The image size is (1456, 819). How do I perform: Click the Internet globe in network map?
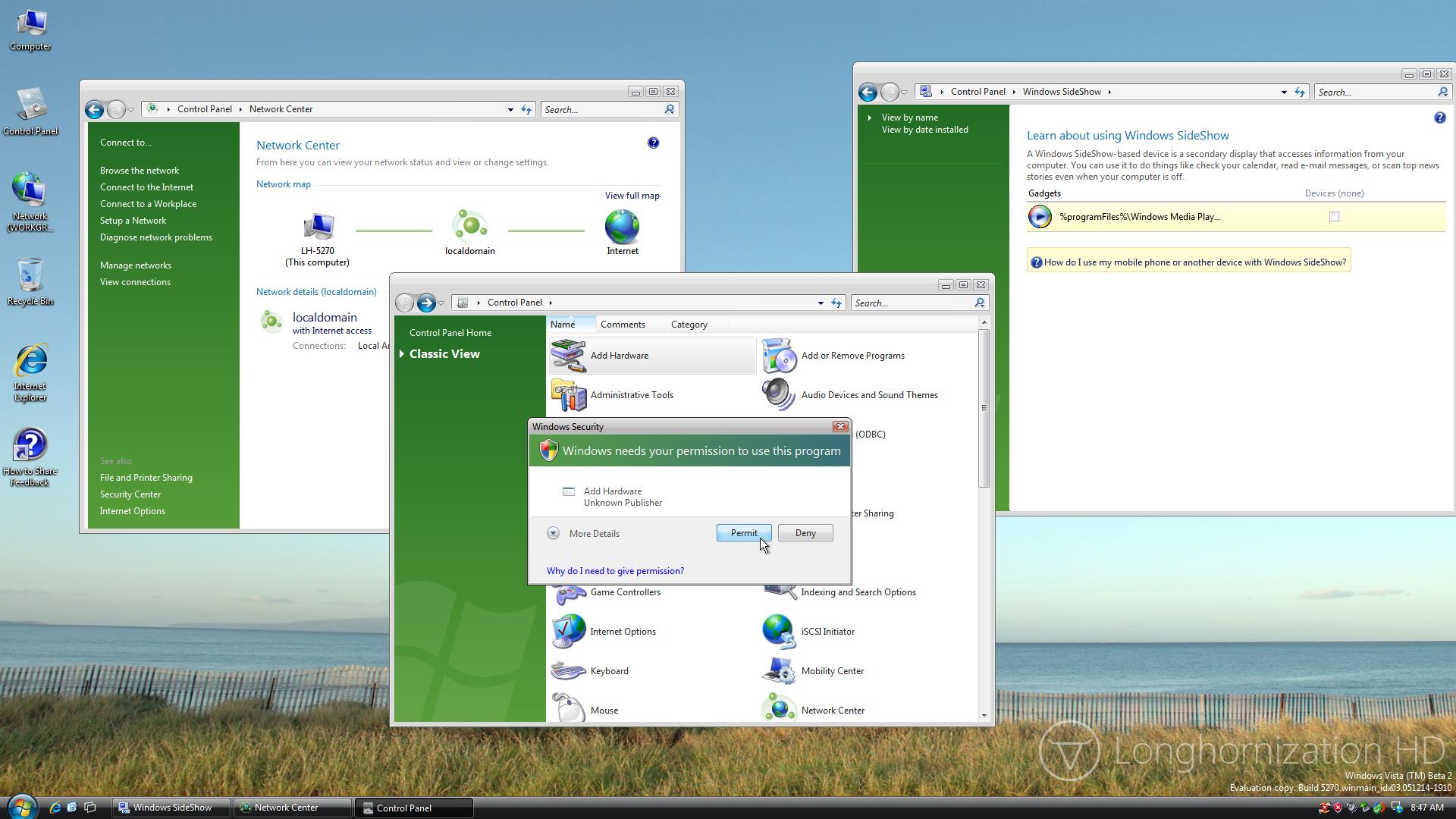tap(622, 227)
